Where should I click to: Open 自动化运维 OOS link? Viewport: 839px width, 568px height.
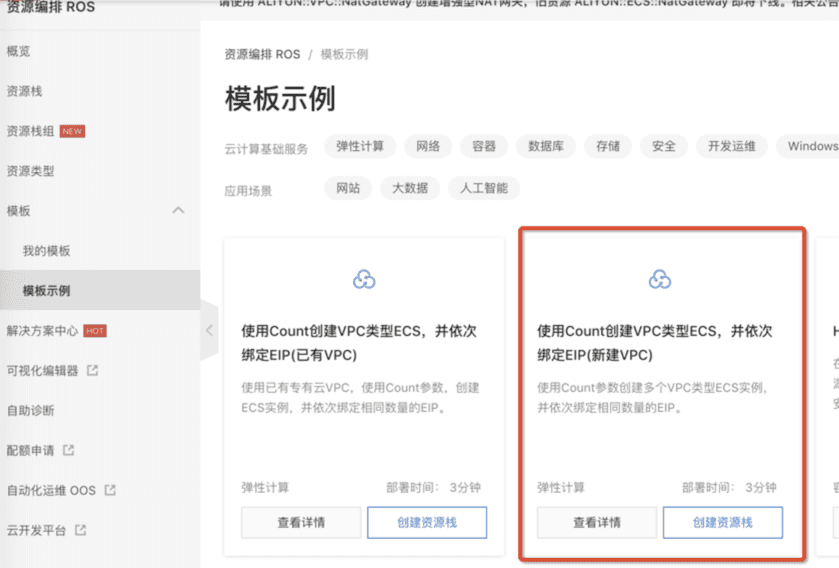pyautogui.click(x=51, y=490)
